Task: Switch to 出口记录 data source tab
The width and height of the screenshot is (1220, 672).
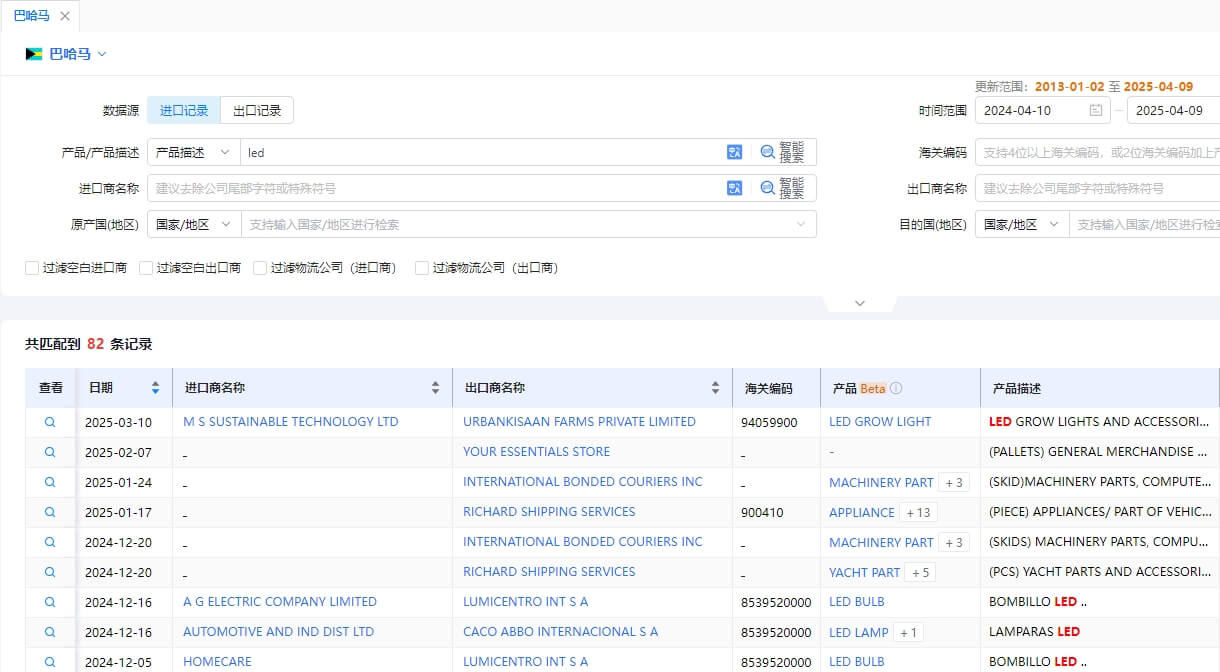Action: [257, 110]
